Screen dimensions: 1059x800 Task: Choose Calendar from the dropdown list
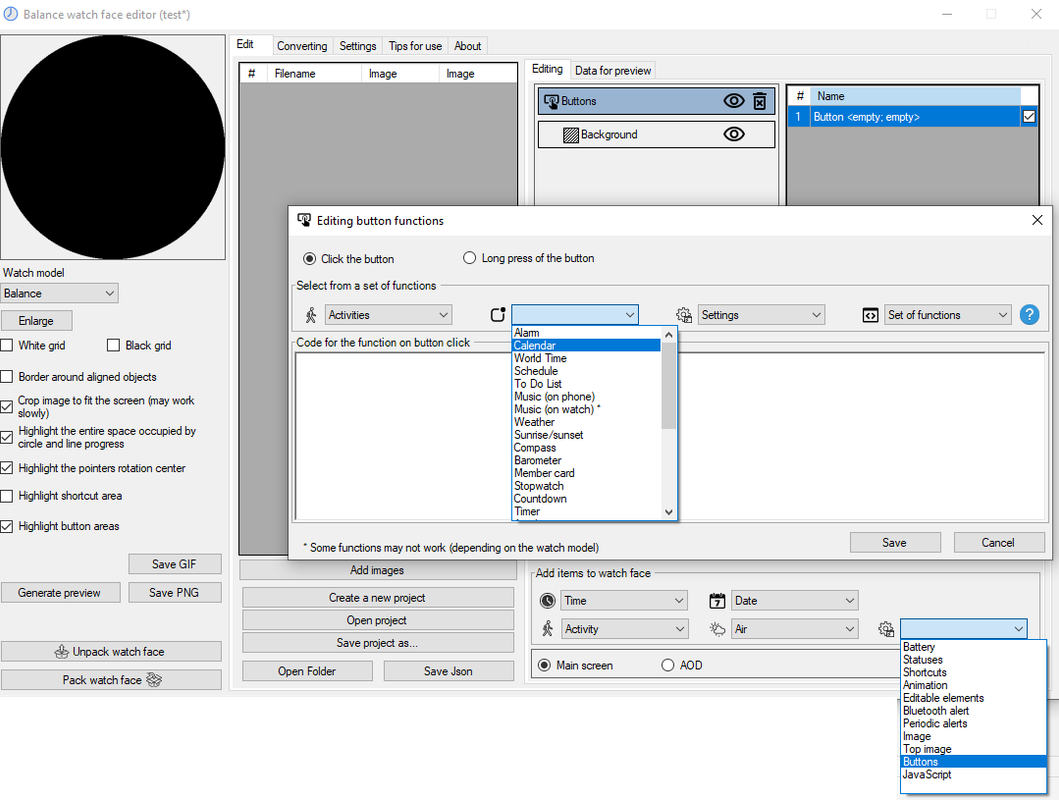(x=586, y=345)
